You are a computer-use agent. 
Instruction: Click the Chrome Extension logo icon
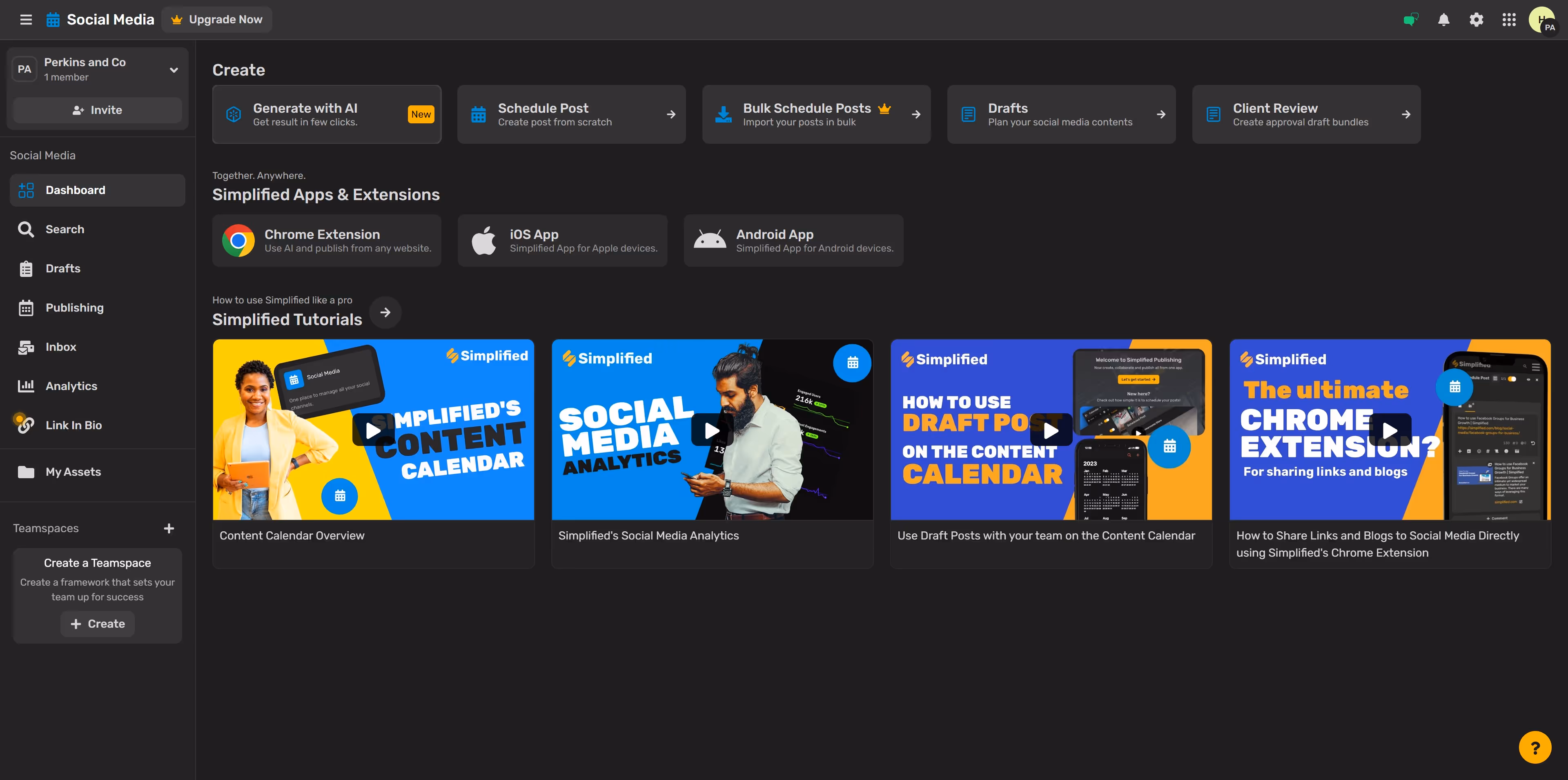click(x=238, y=241)
